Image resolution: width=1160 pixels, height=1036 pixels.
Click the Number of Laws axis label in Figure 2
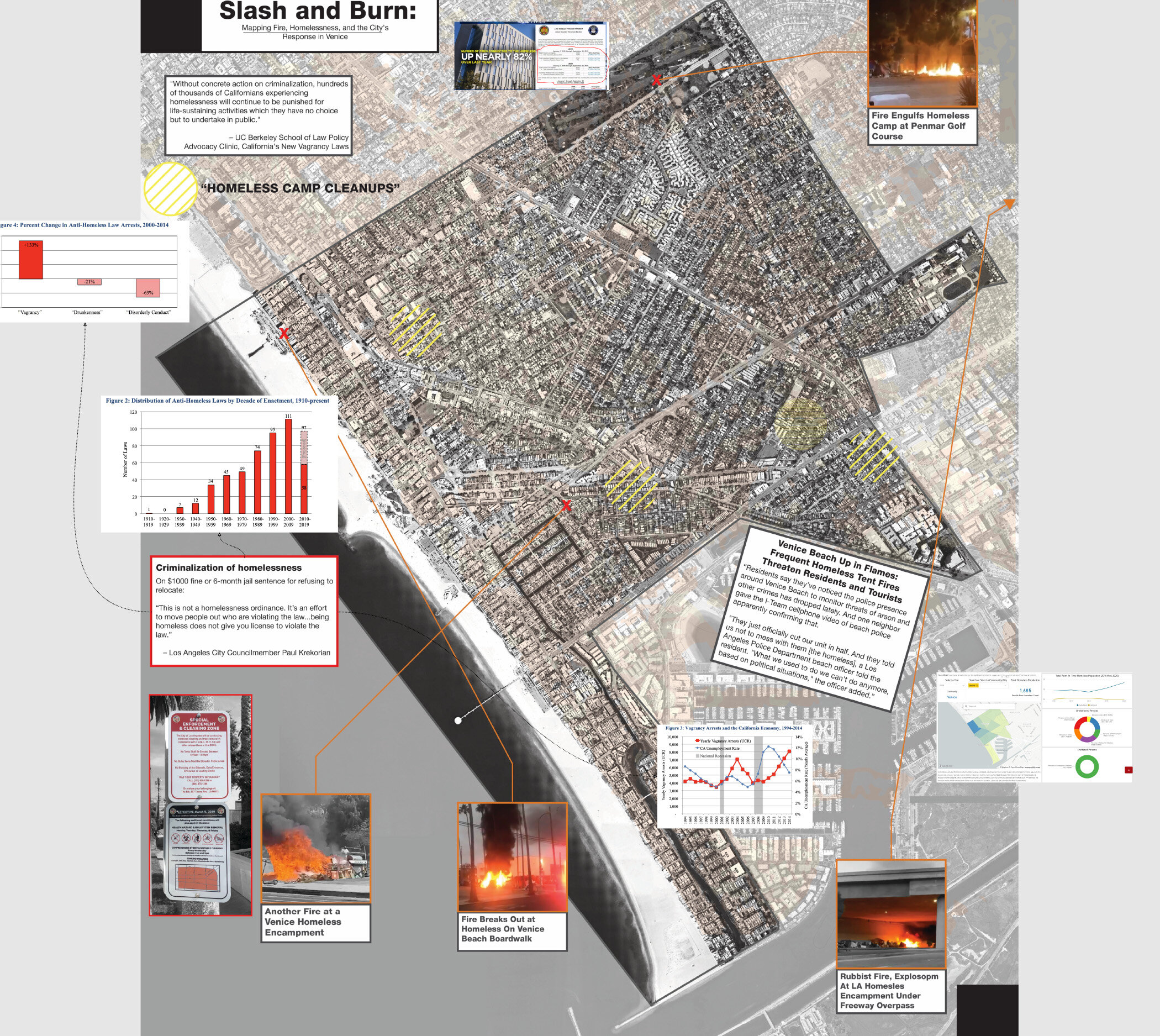pos(125,459)
